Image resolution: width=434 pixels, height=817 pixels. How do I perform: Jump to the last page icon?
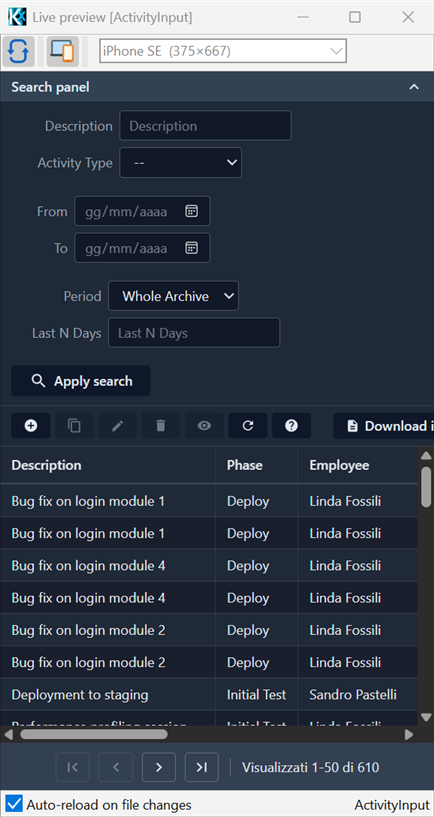tap(202, 767)
